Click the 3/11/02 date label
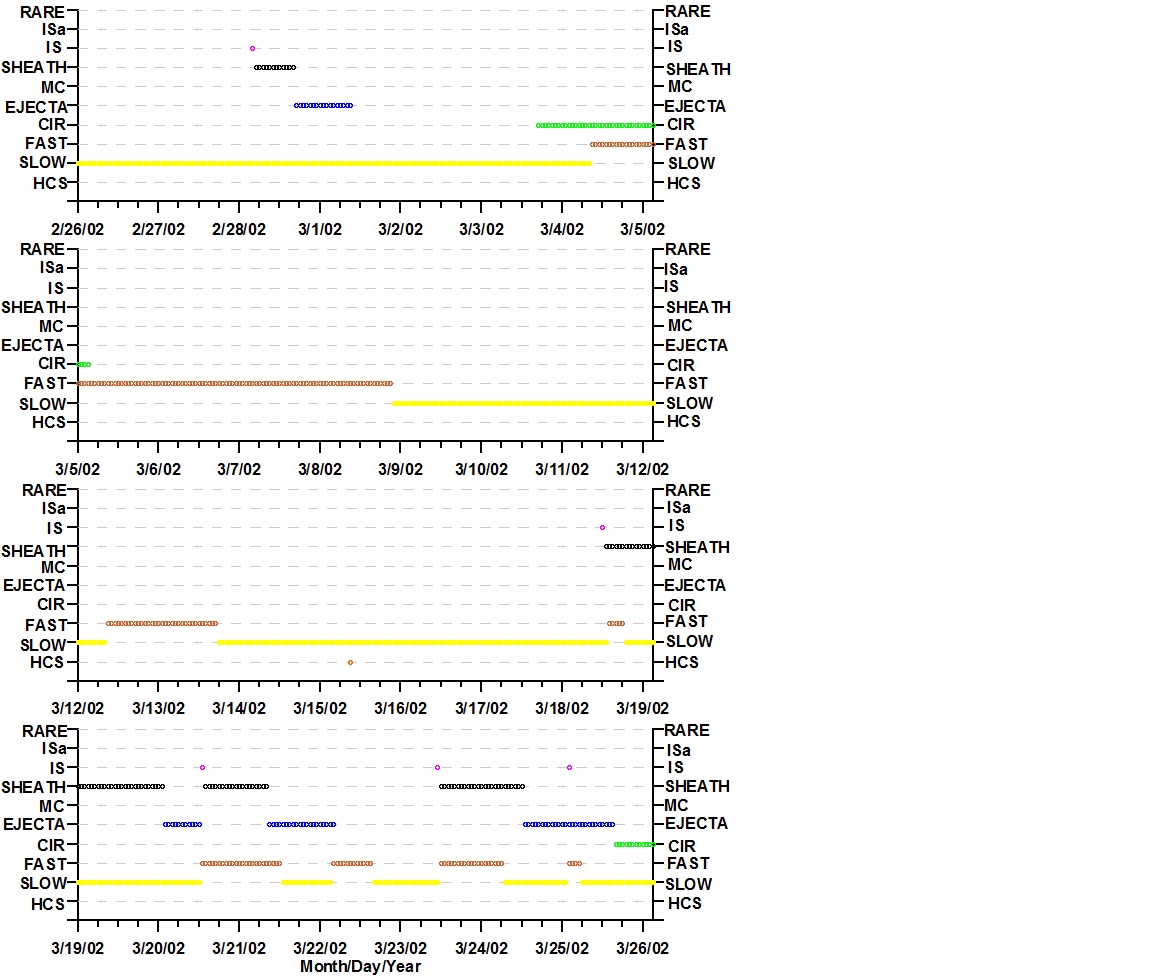The height and width of the screenshot is (976, 1154). pyautogui.click(x=562, y=470)
